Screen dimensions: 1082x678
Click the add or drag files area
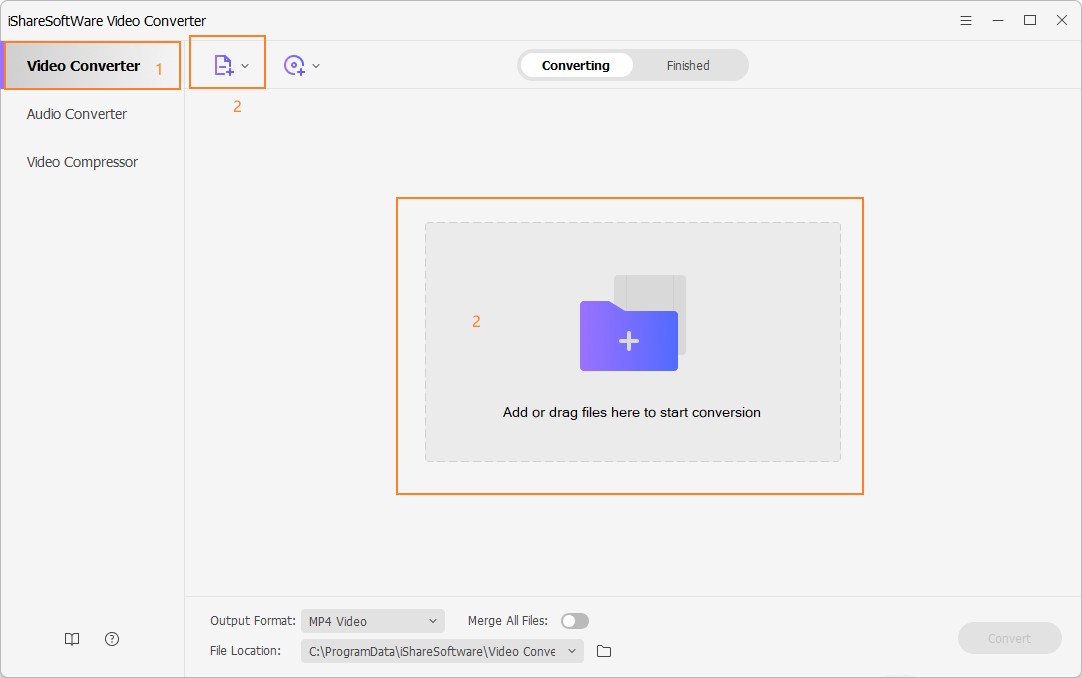pyautogui.click(x=631, y=412)
